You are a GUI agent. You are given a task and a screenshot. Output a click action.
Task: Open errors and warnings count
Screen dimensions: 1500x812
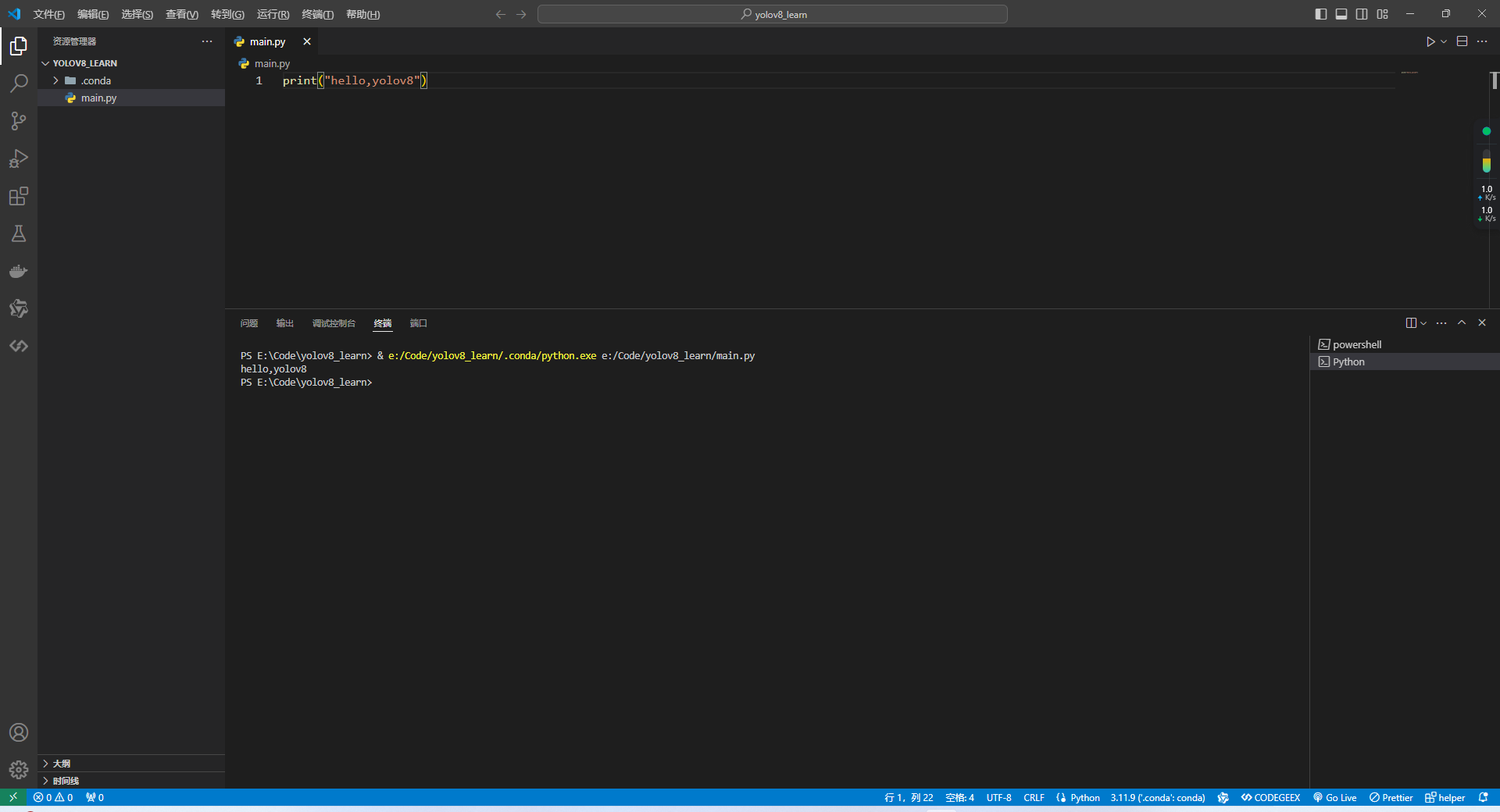[x=53, y=797]
